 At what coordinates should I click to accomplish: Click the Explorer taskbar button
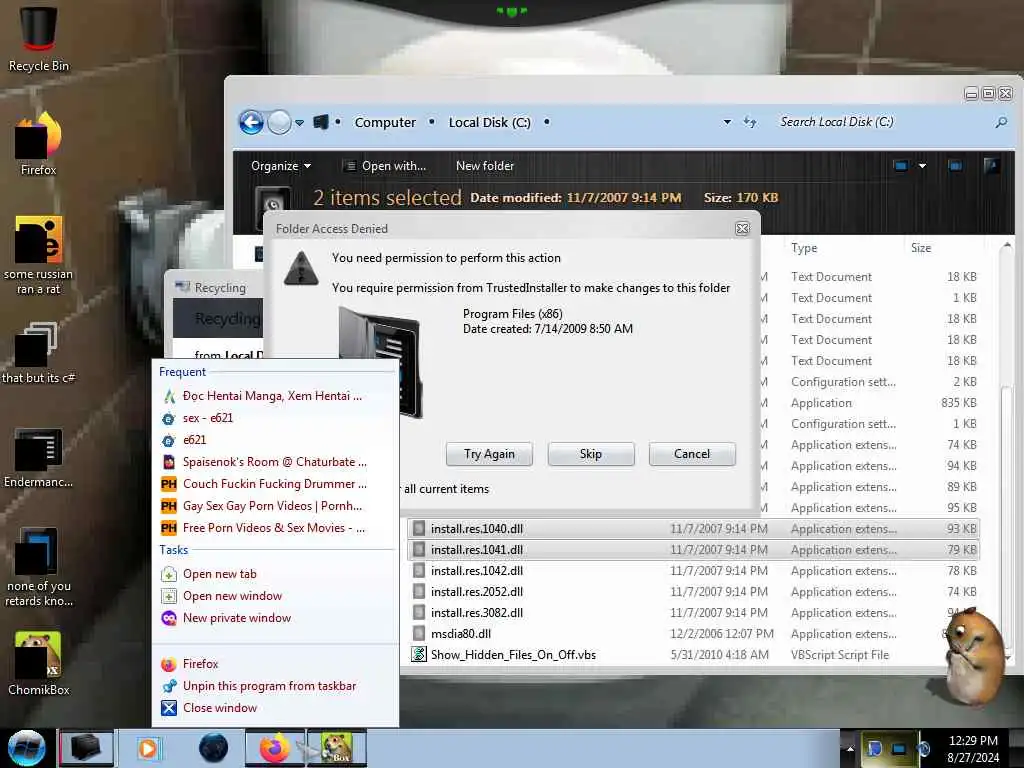[x=86, y=748]
